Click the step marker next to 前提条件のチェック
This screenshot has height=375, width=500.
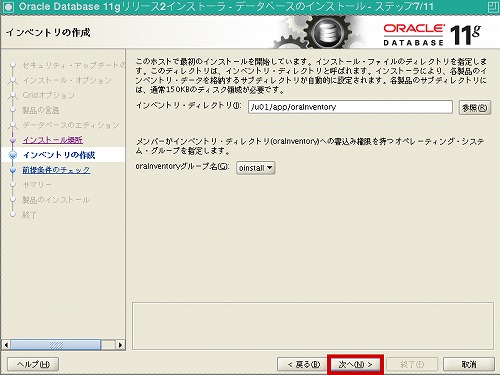tap(13, 170)
